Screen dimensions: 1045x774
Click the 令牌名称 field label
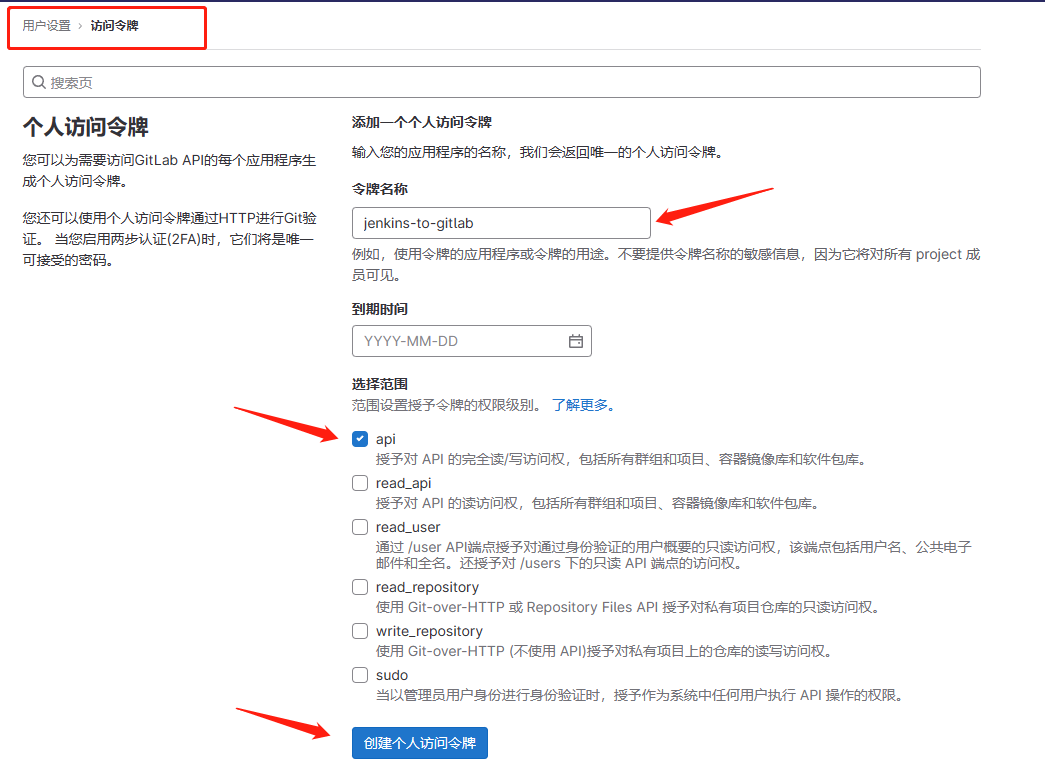pyautogui.click(x=380, y=189)
